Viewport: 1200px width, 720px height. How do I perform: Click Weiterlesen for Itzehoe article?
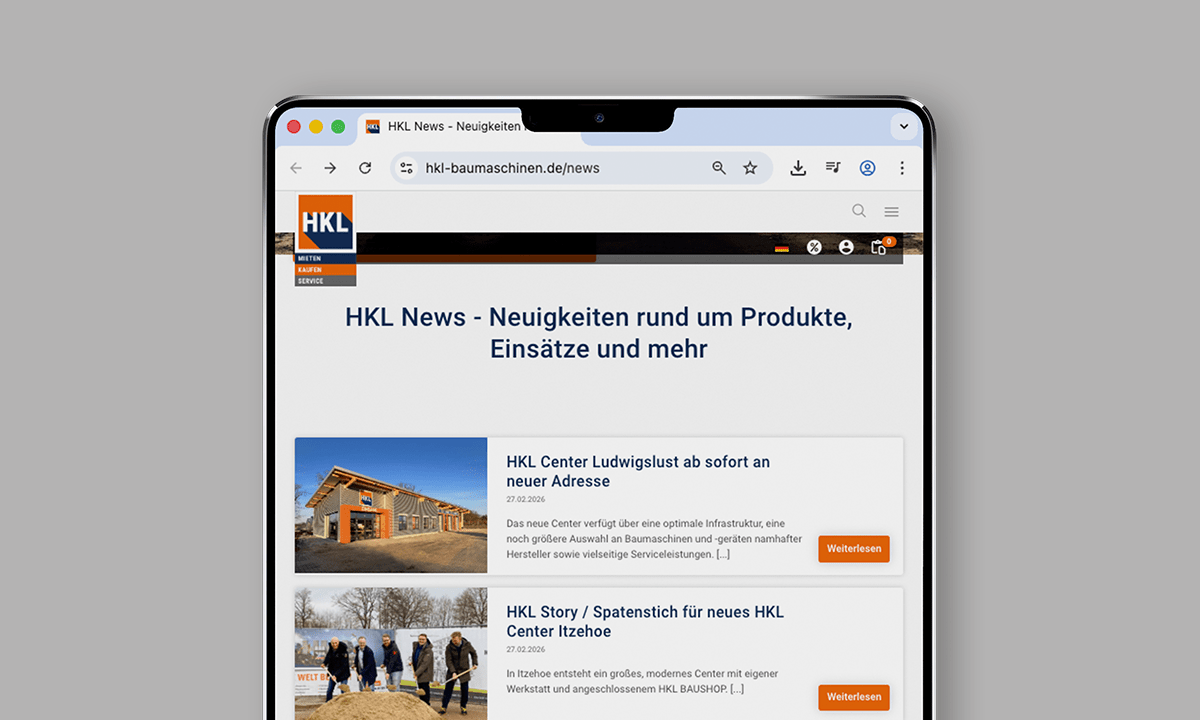point(854,697)
